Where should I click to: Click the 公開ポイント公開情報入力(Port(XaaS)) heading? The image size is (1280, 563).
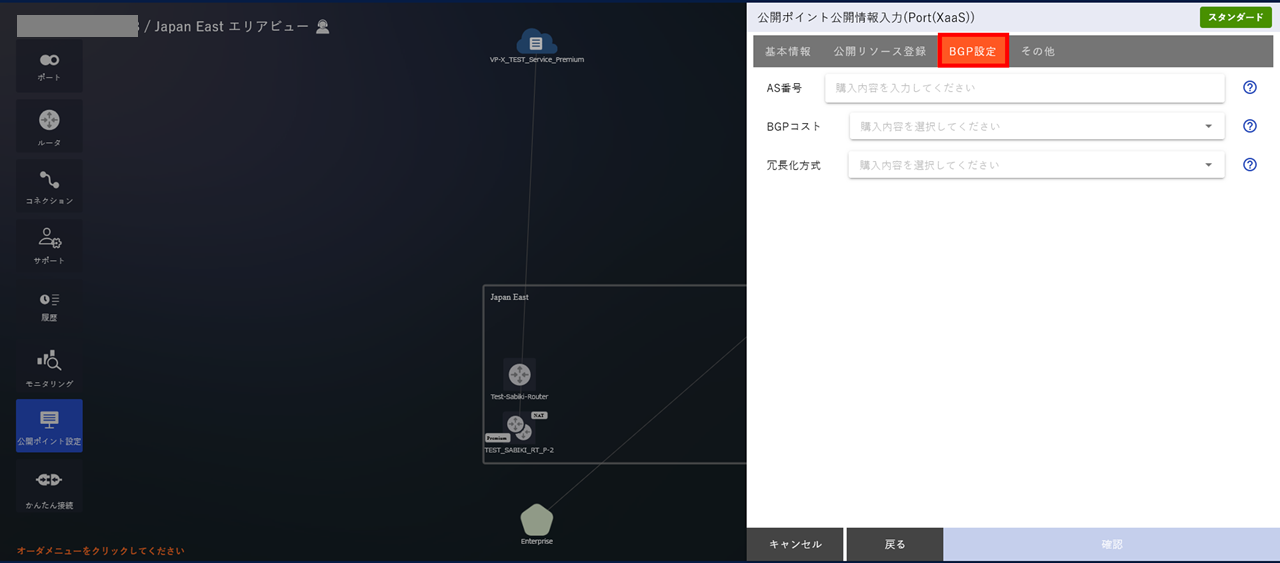(x=866, y=17)
